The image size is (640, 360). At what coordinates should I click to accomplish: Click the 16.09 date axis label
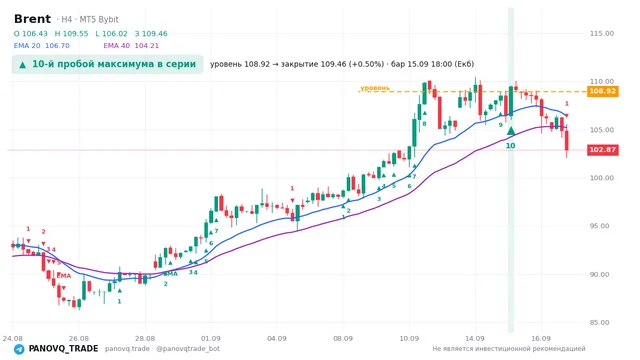click(x=541, y=338)
